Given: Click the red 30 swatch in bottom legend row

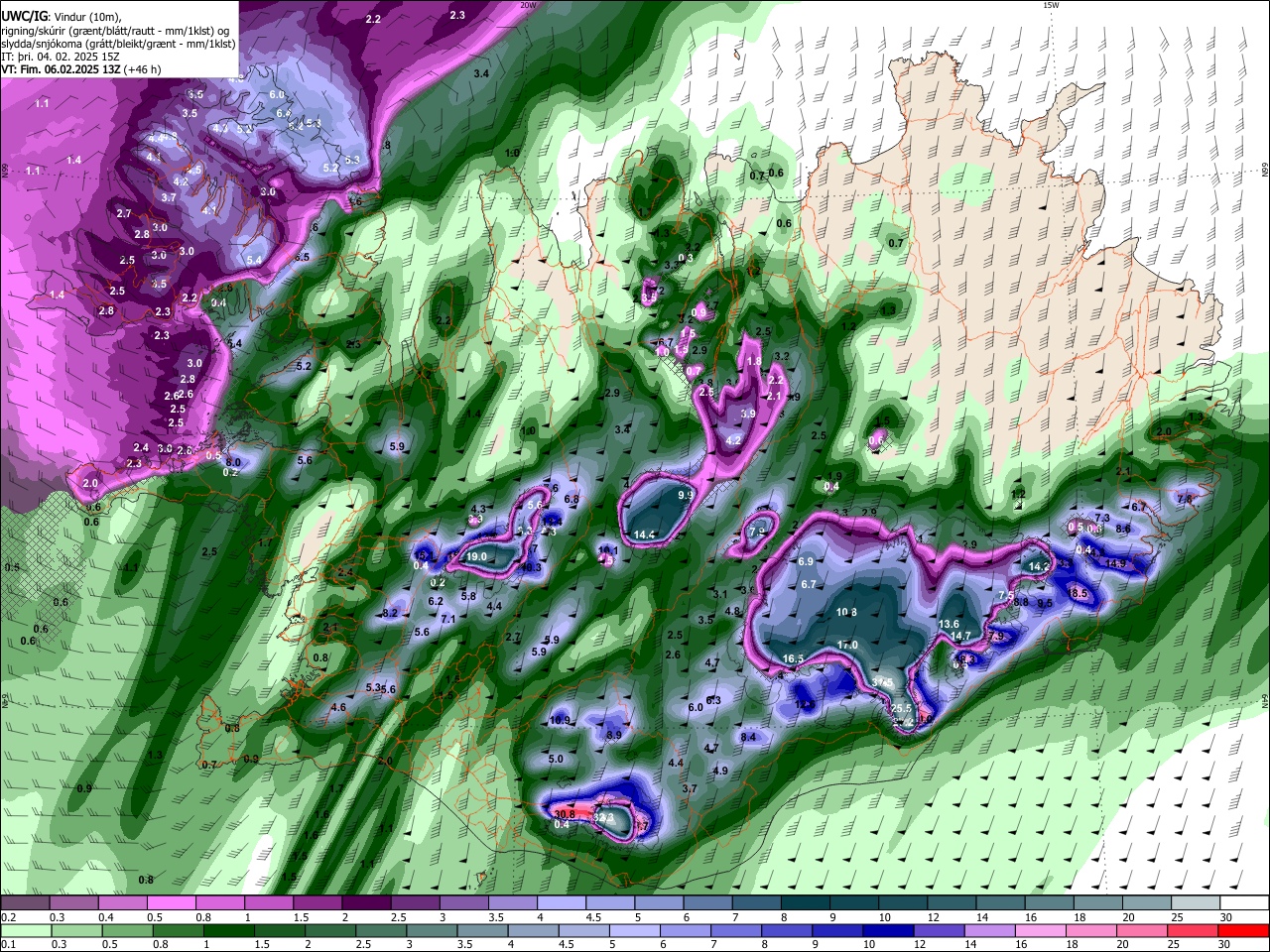Looking at the screenshot, I should click(x=1244, y=932).
